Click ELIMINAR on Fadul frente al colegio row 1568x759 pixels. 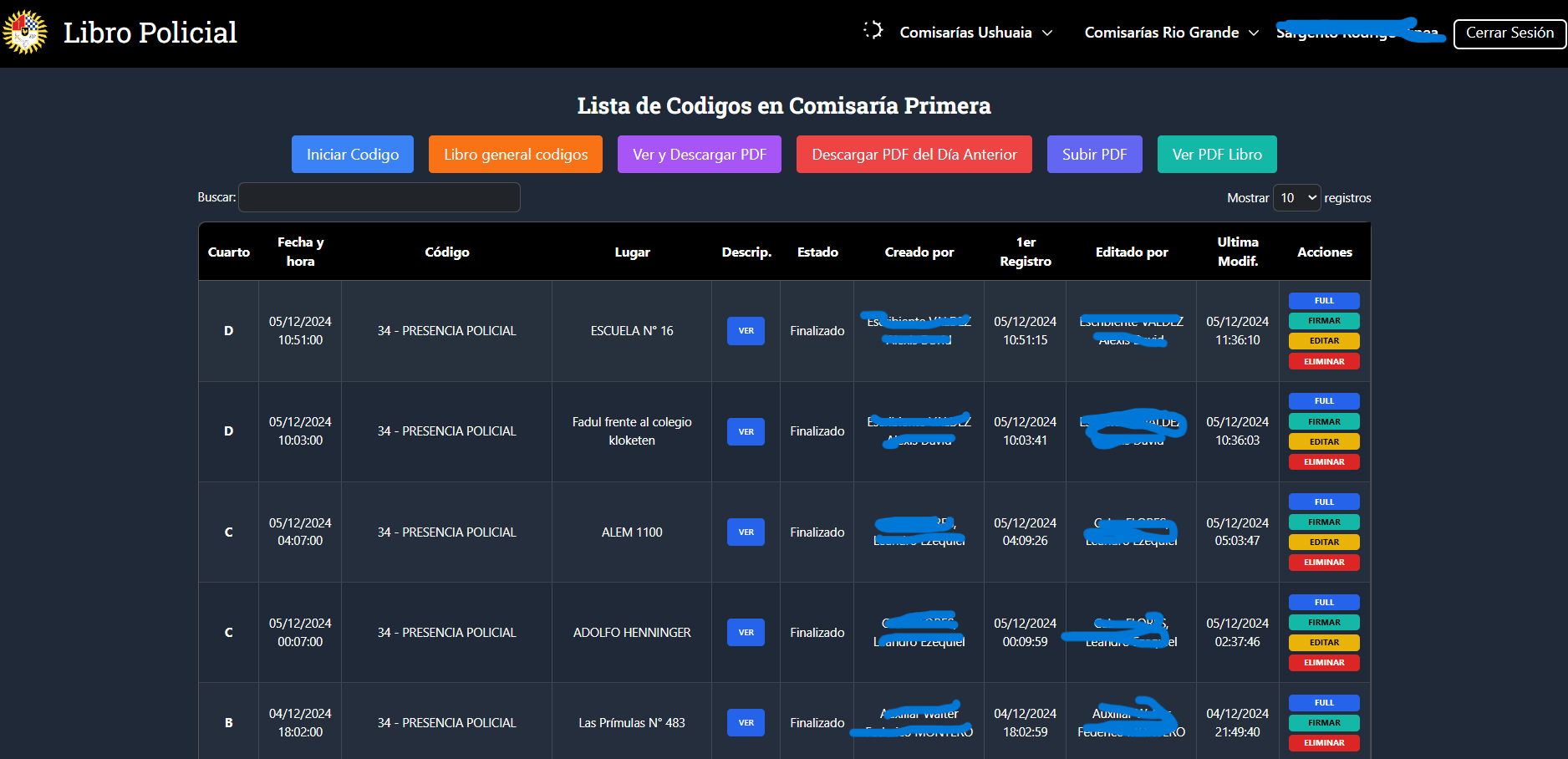(1324, 462)
